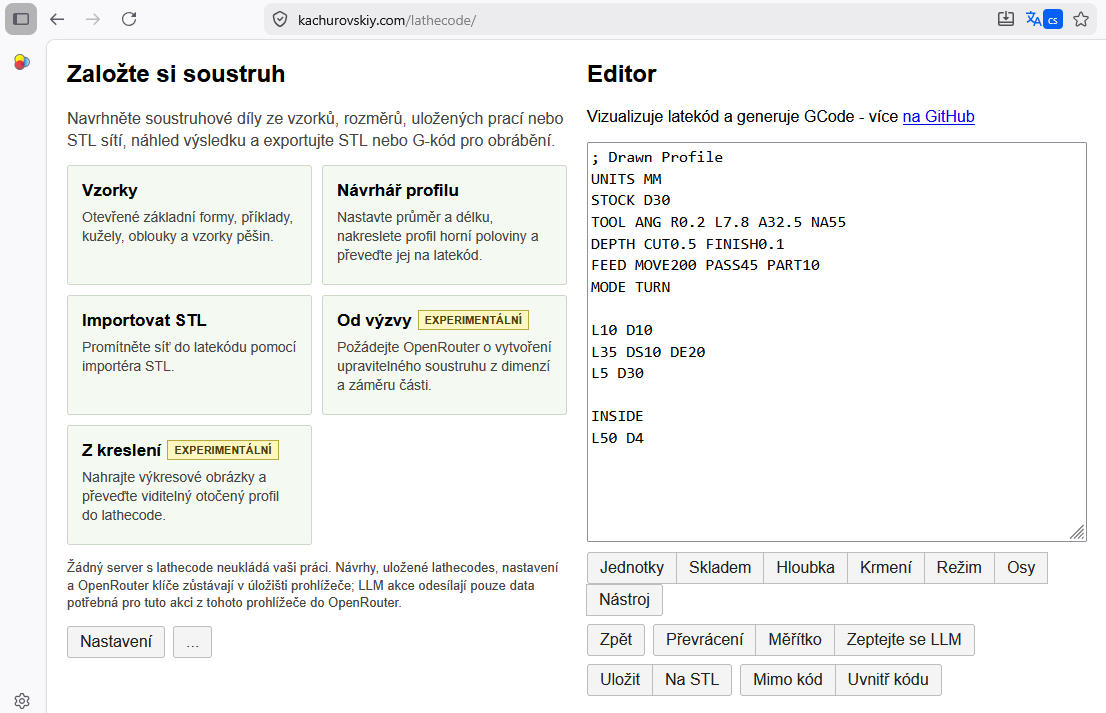
Task: Insert the Jednotky snippet button
Action: (632, 568)
